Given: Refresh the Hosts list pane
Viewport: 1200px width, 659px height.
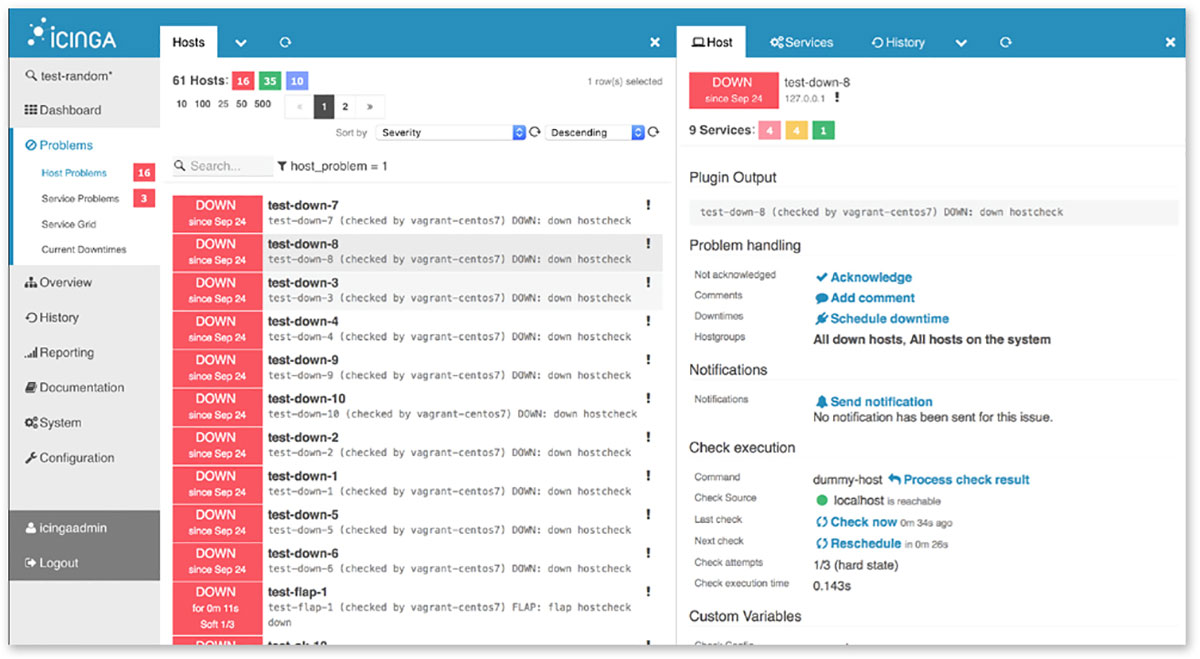Looking at the screenshot, I should [285, 42].
